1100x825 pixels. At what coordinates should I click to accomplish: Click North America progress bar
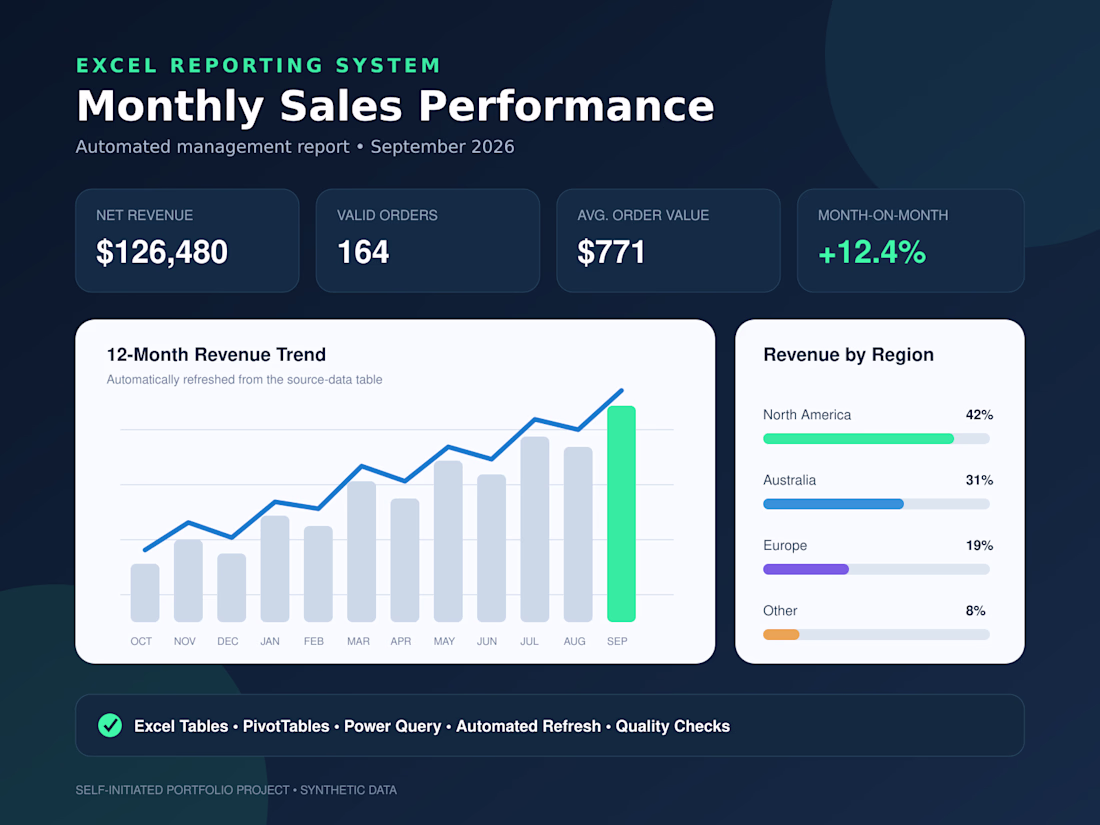coord(876,438)
